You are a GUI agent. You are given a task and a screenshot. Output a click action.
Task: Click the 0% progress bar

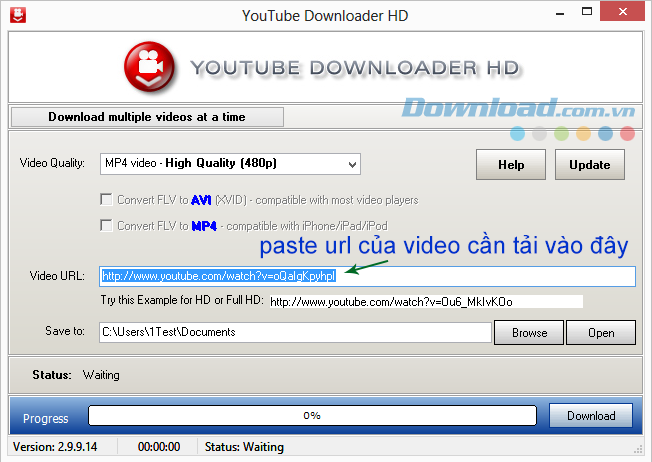coord(312,415)
